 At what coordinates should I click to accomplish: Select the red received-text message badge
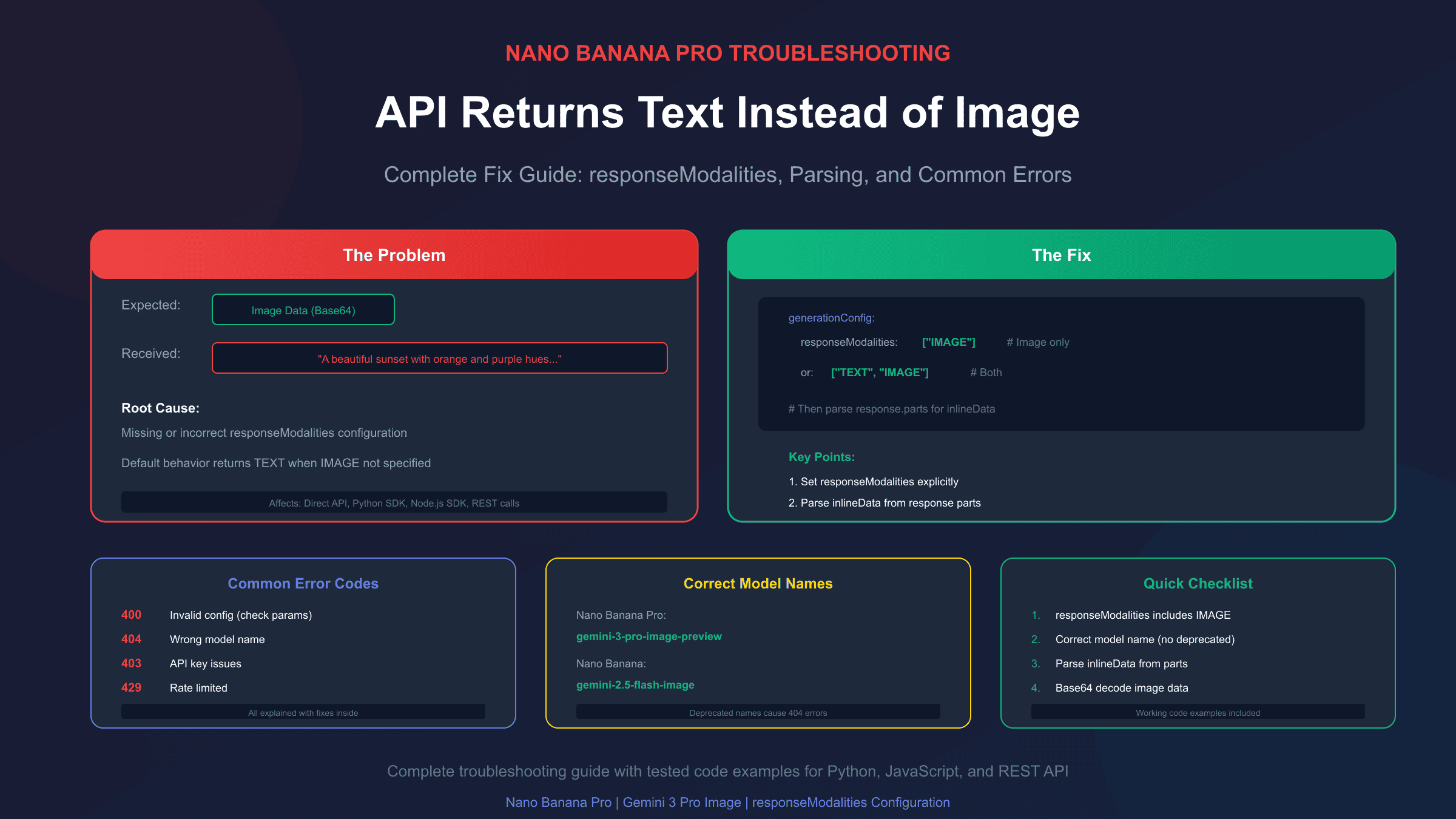440,359
